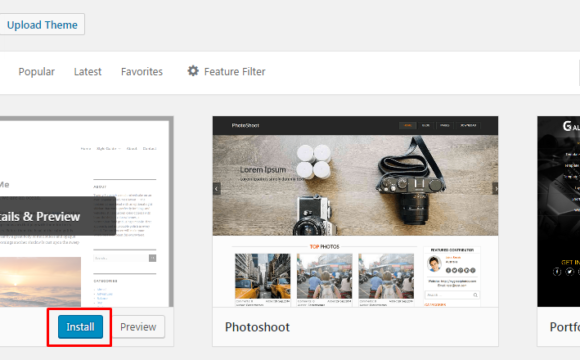Viewport: 580px width, 360px height.
Task: Click the contributor avatar in Photoshoot preview
Action: point(434,264)
